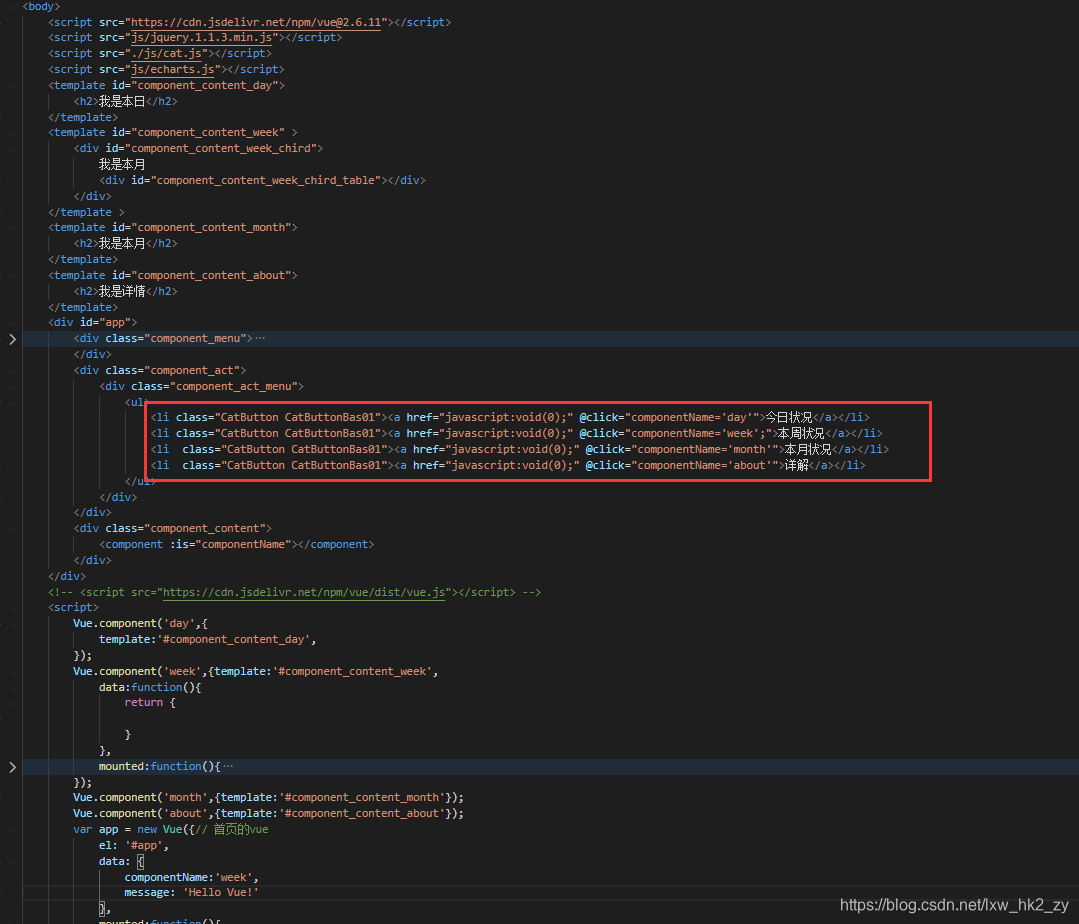Screen dimensions: 1079x924
Task: Open the commented vue/dist/vue.js URL
Action: 303,592
